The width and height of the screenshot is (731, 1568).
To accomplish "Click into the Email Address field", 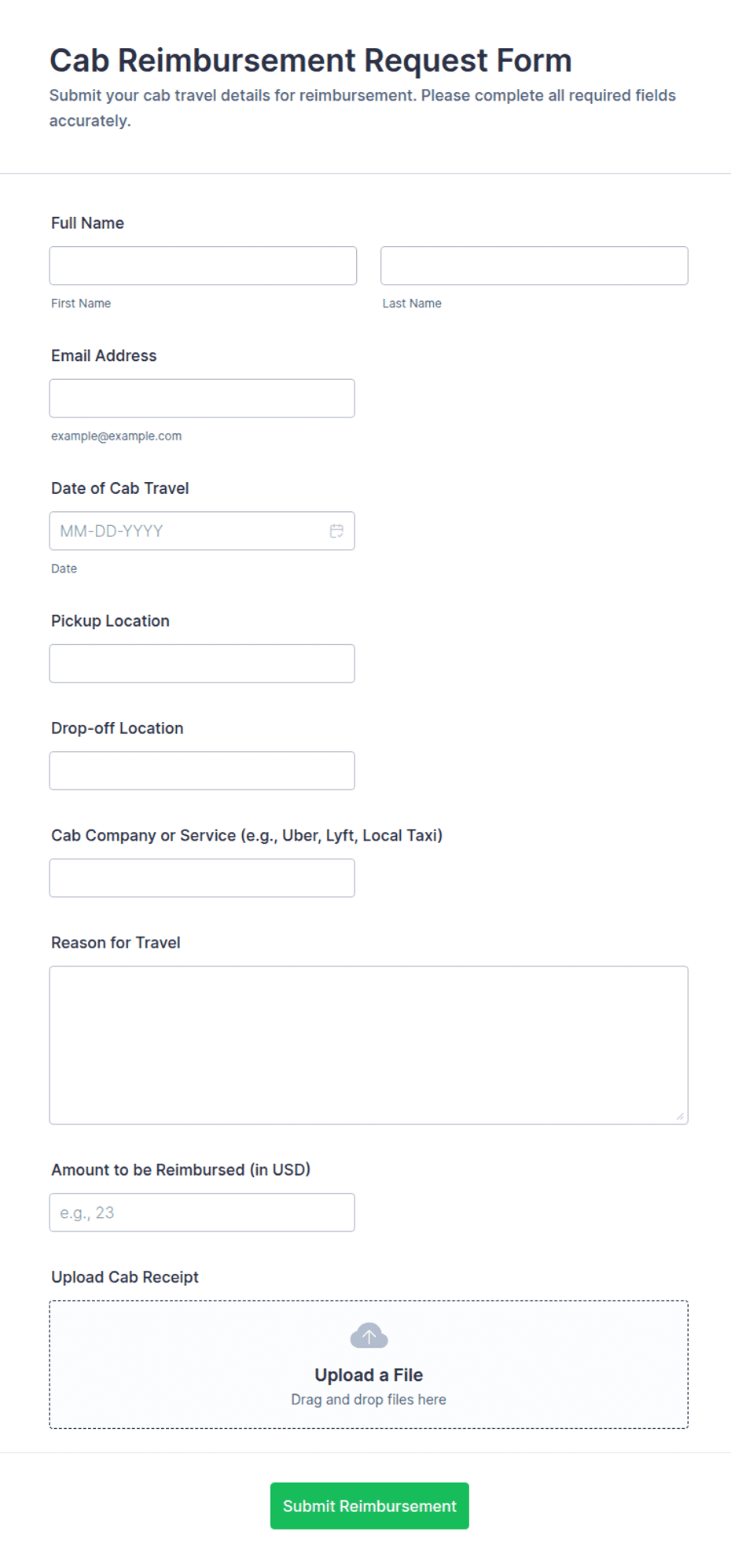I will click(202, 398).
